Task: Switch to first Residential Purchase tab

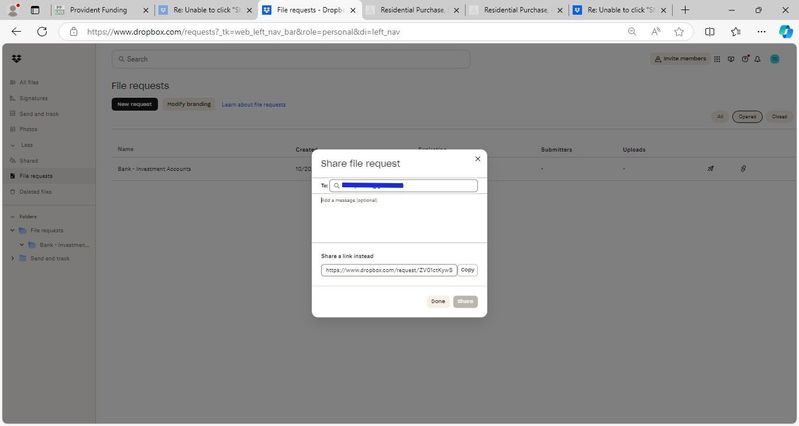Action: (x=412, y=10)
